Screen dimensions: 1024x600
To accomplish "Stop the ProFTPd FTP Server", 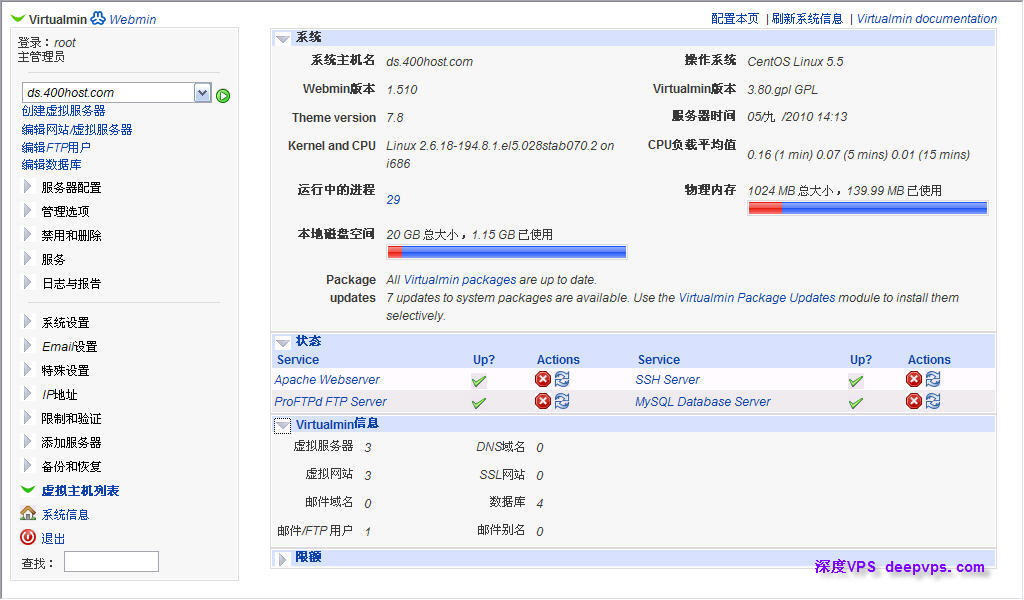I will (543, 401).
